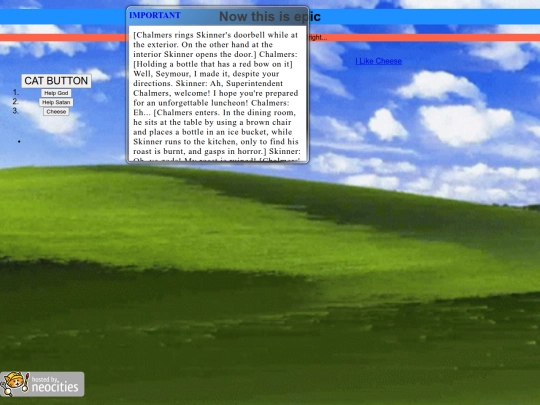Open the I Like Cheese link

click(x=378, y=61)
